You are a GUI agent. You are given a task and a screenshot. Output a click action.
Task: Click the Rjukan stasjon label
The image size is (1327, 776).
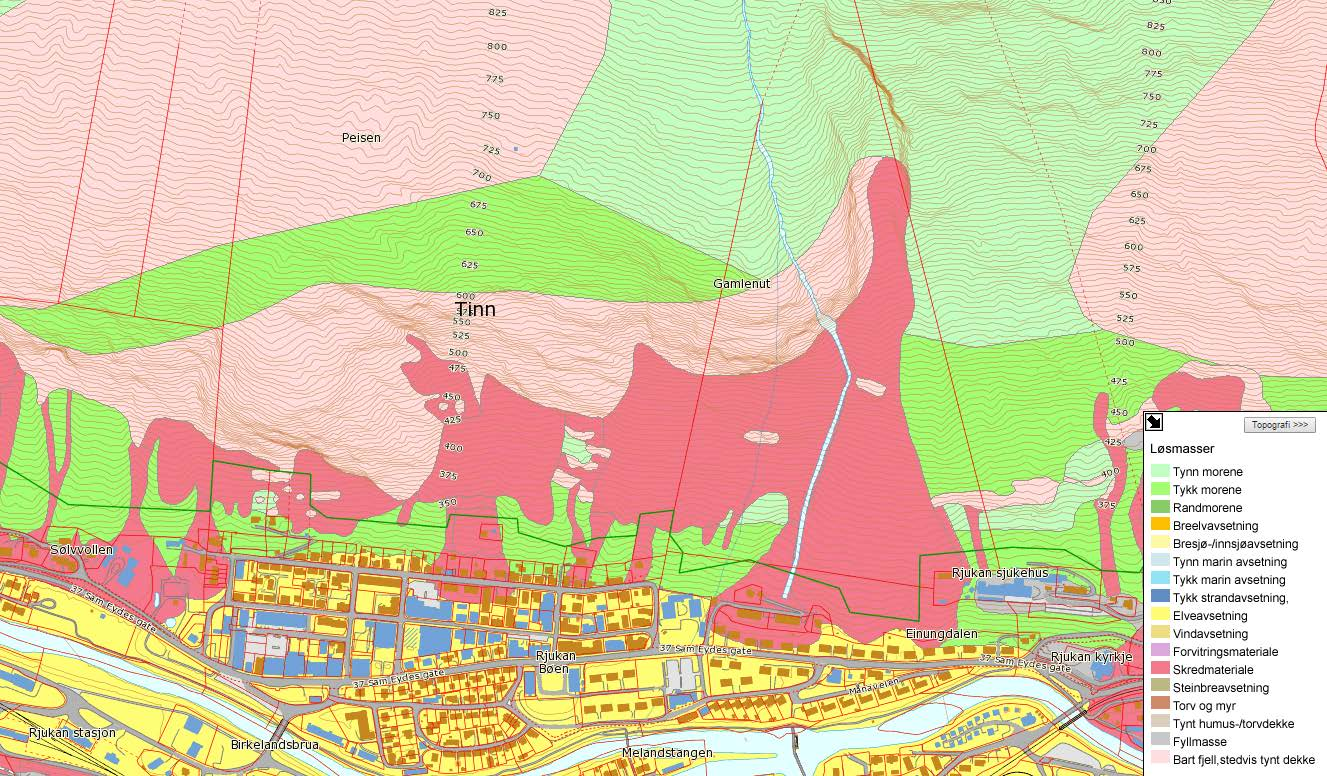click(72, 733)
